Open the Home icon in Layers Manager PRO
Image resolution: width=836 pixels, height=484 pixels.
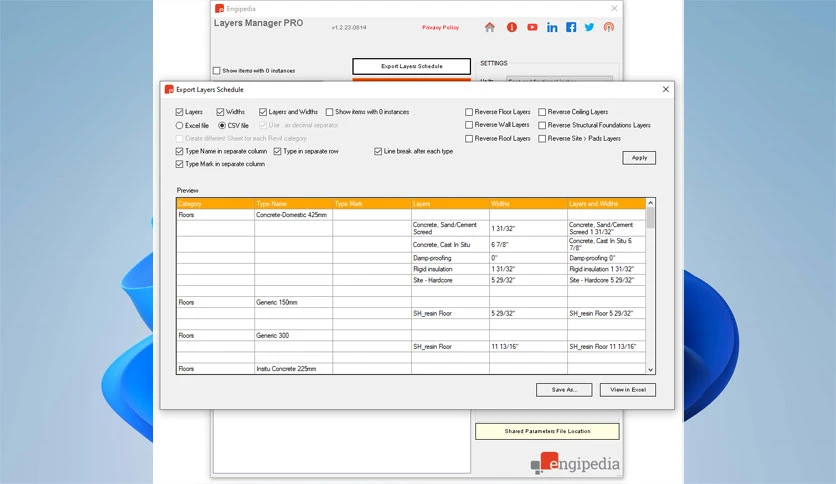point(489,27)
